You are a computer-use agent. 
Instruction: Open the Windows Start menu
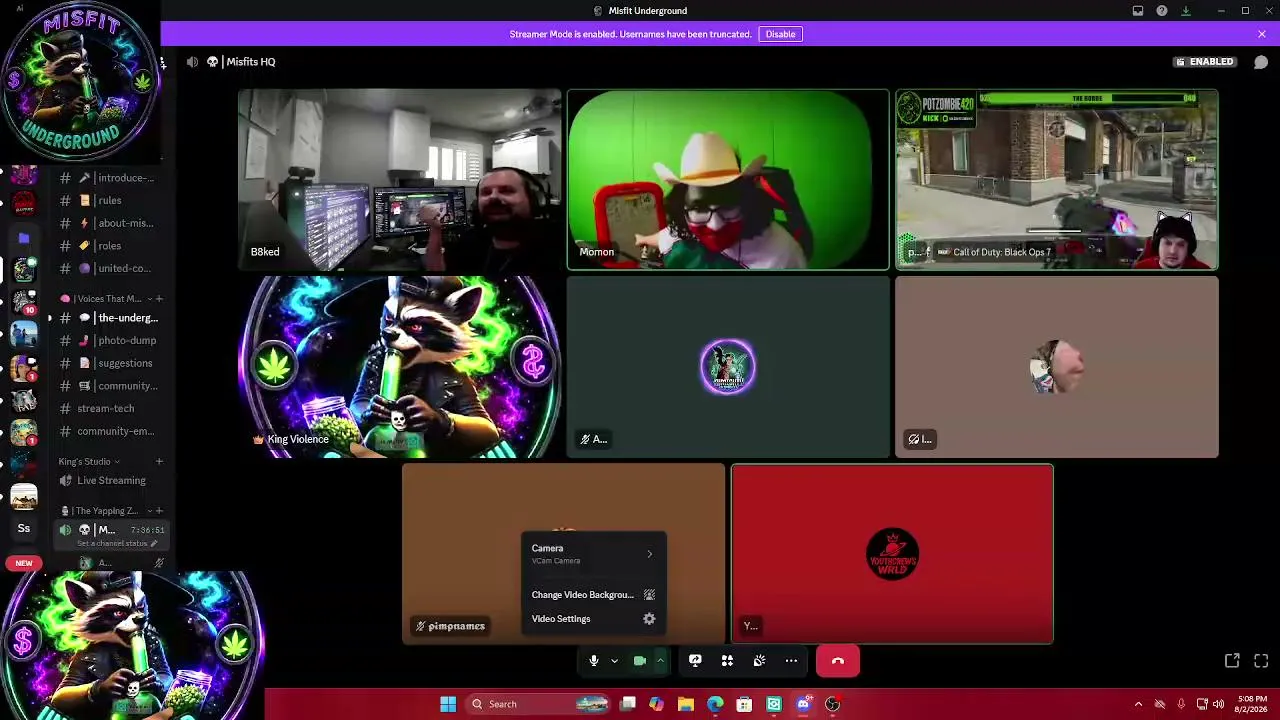(x=448, y=704)
